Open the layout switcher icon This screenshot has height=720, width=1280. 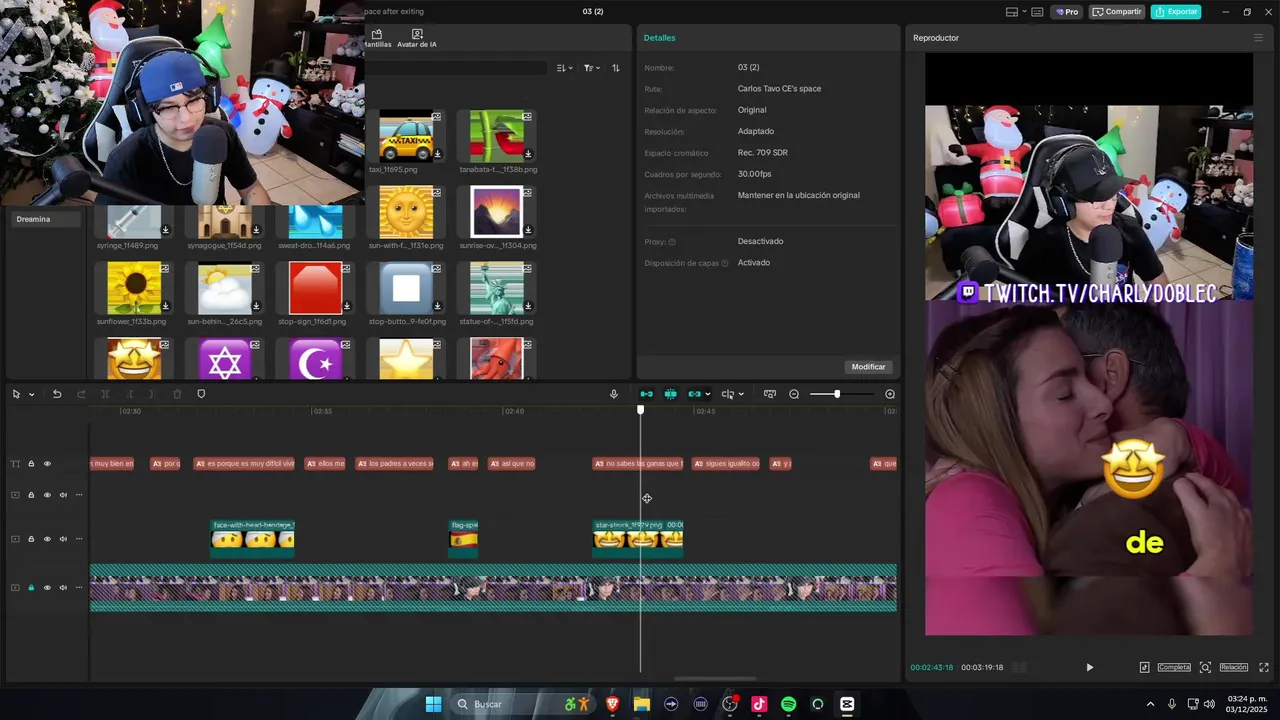(1012, 12)
